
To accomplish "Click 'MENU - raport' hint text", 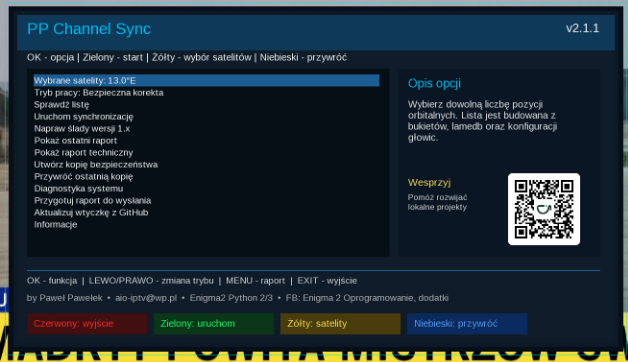I will coord(255,281).
